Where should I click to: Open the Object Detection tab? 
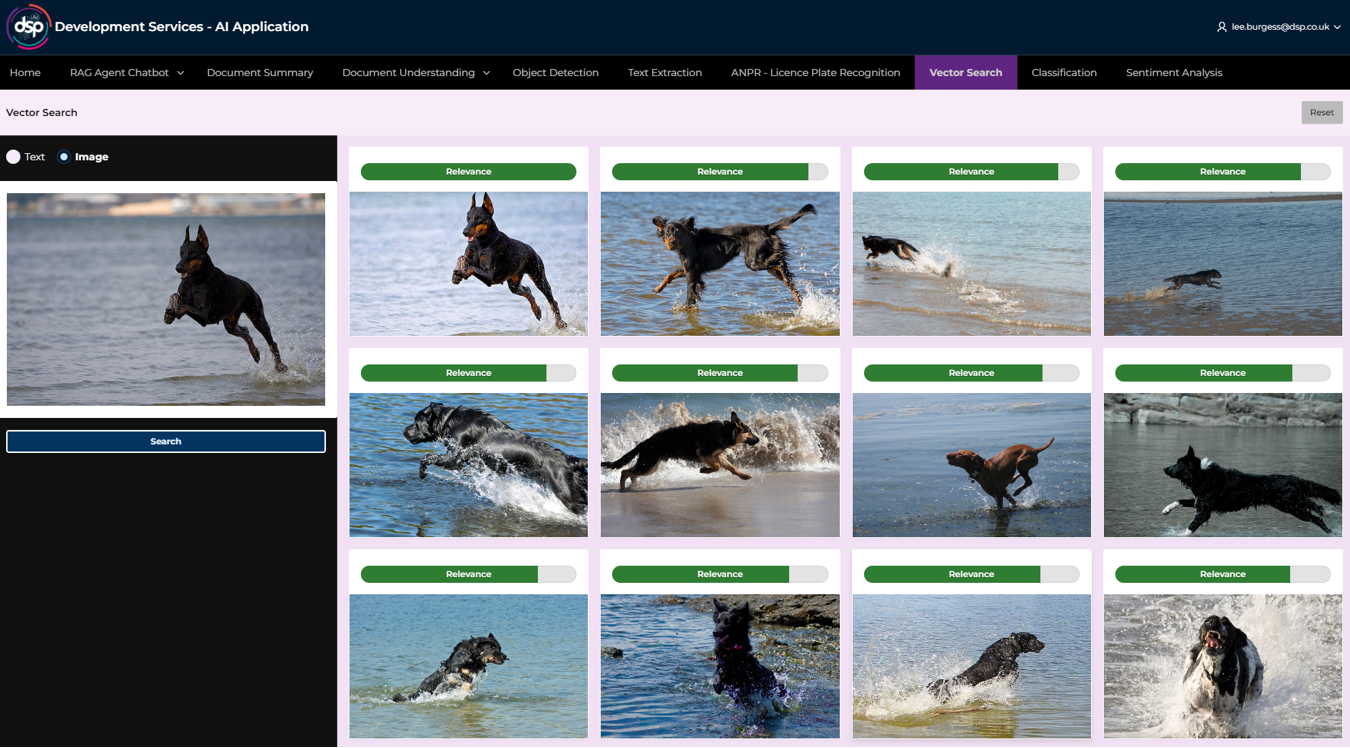555,73
